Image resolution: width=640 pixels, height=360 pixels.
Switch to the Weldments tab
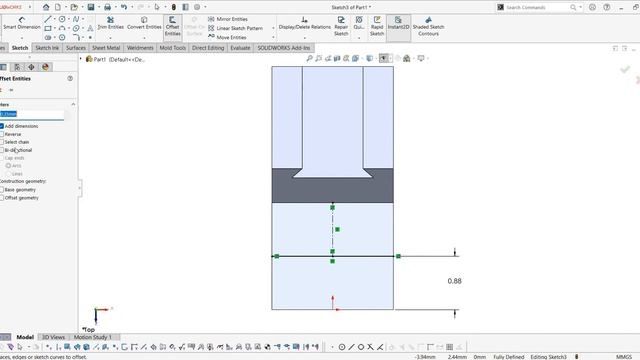140,48
